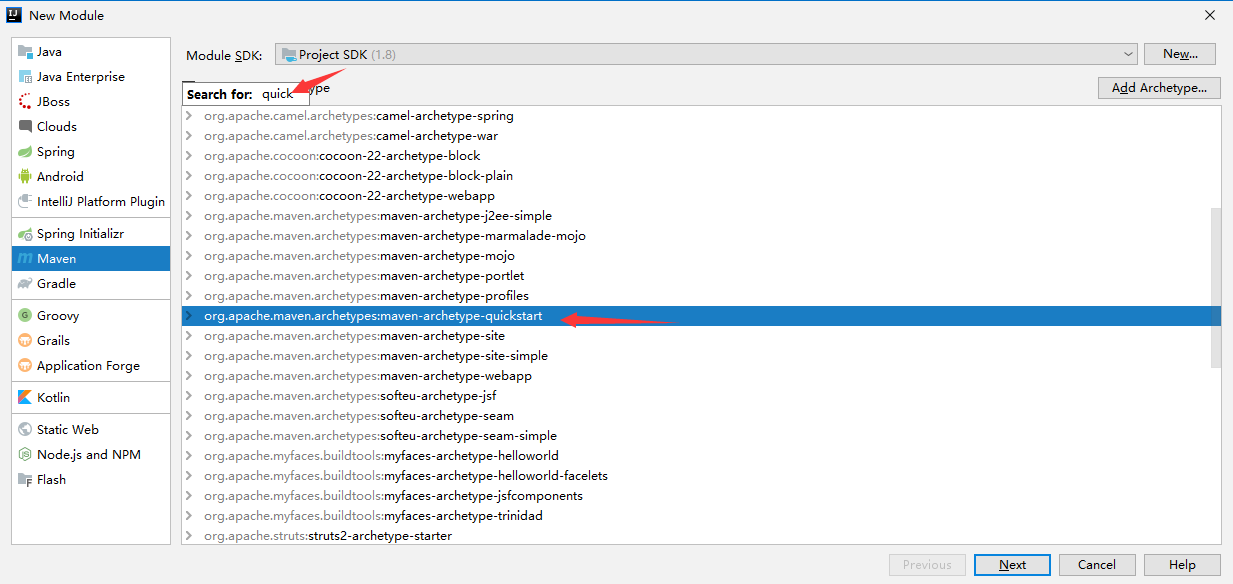Click the Android robot icon
The height and width of the screenshot is (584, 1233).
25,177
